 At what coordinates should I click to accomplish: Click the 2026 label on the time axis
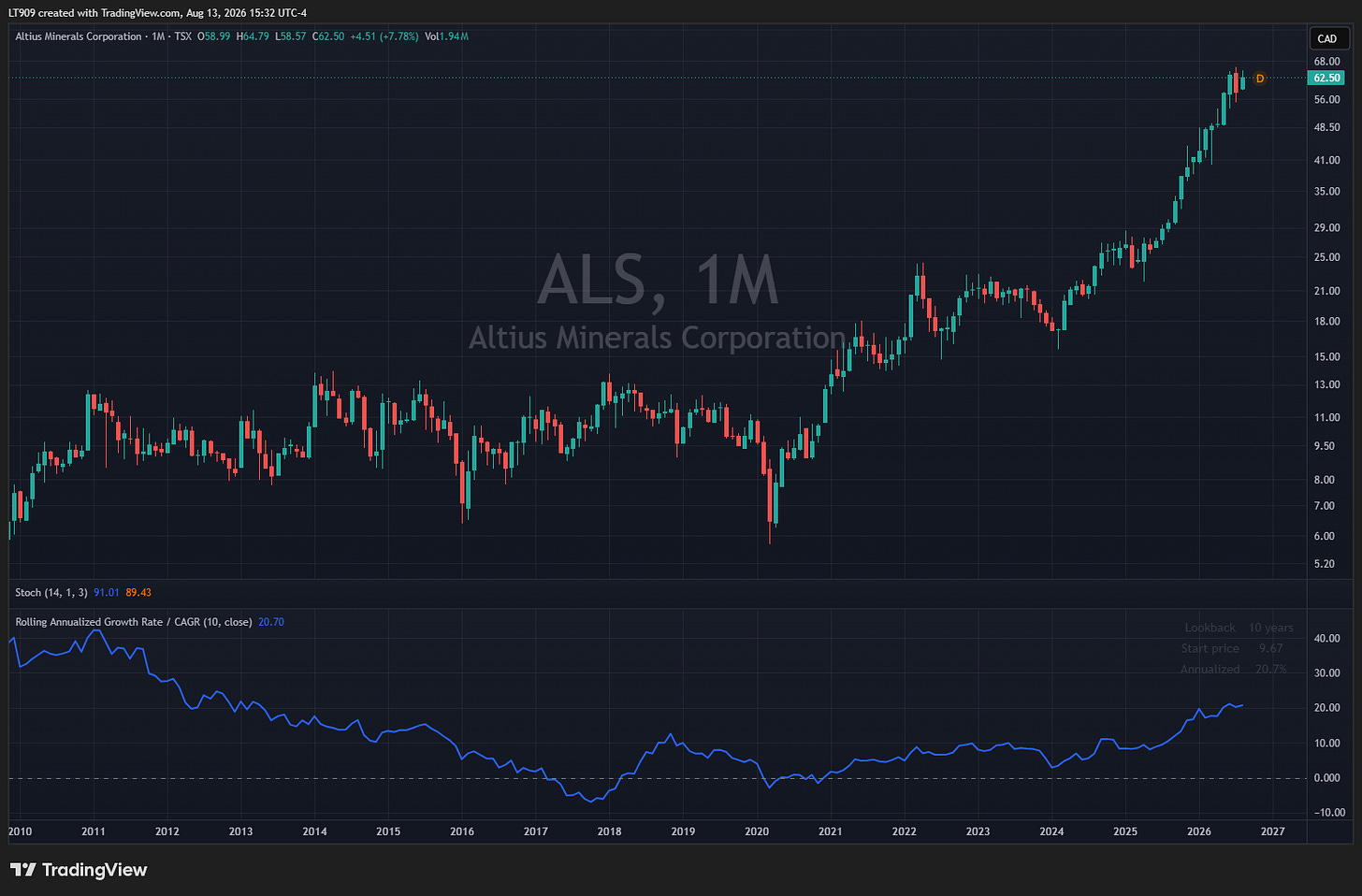point(1199,831)
